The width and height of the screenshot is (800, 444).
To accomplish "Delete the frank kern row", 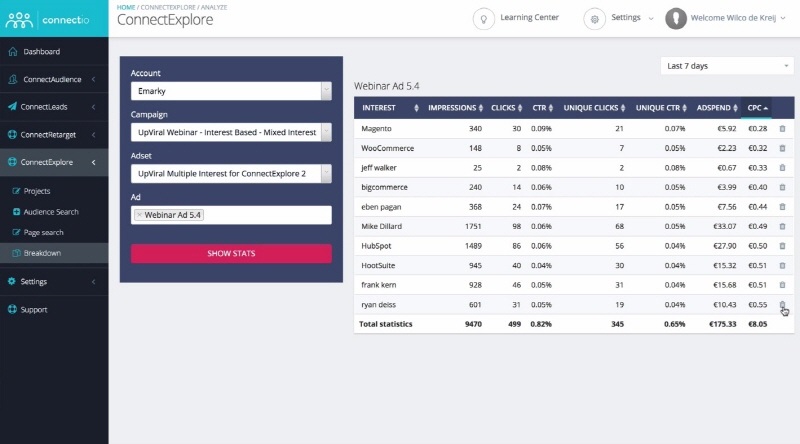I will [782, 285].
